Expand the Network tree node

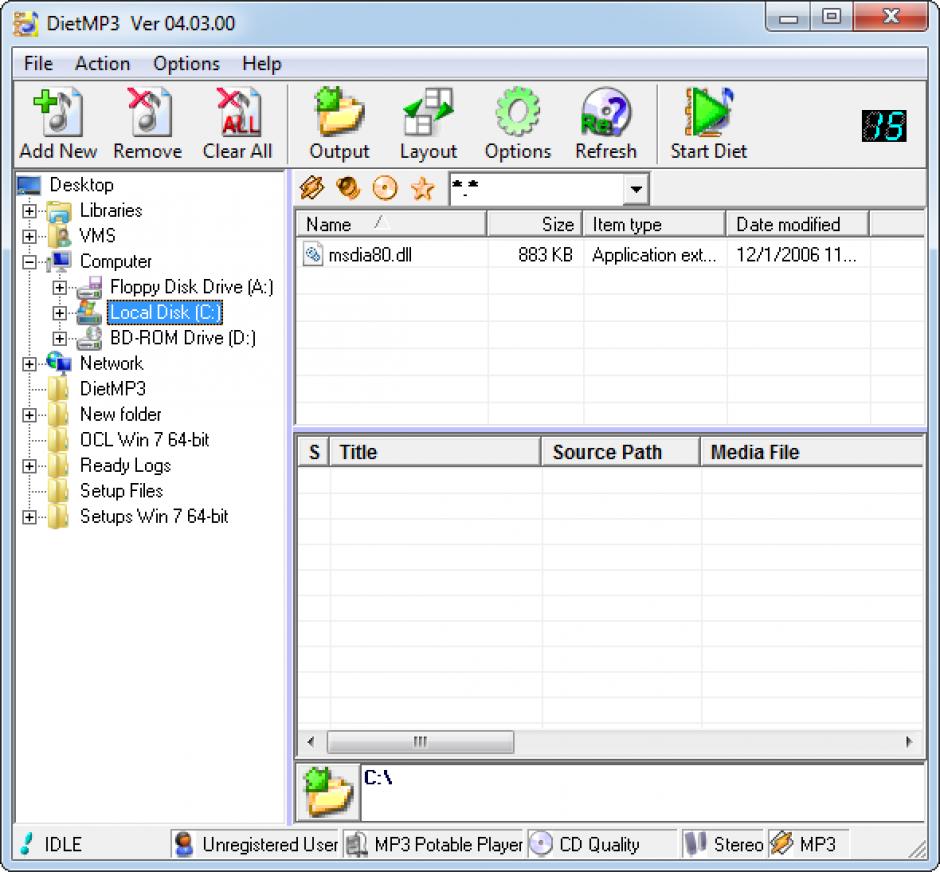pyautogui.click(x=29, y=364)
